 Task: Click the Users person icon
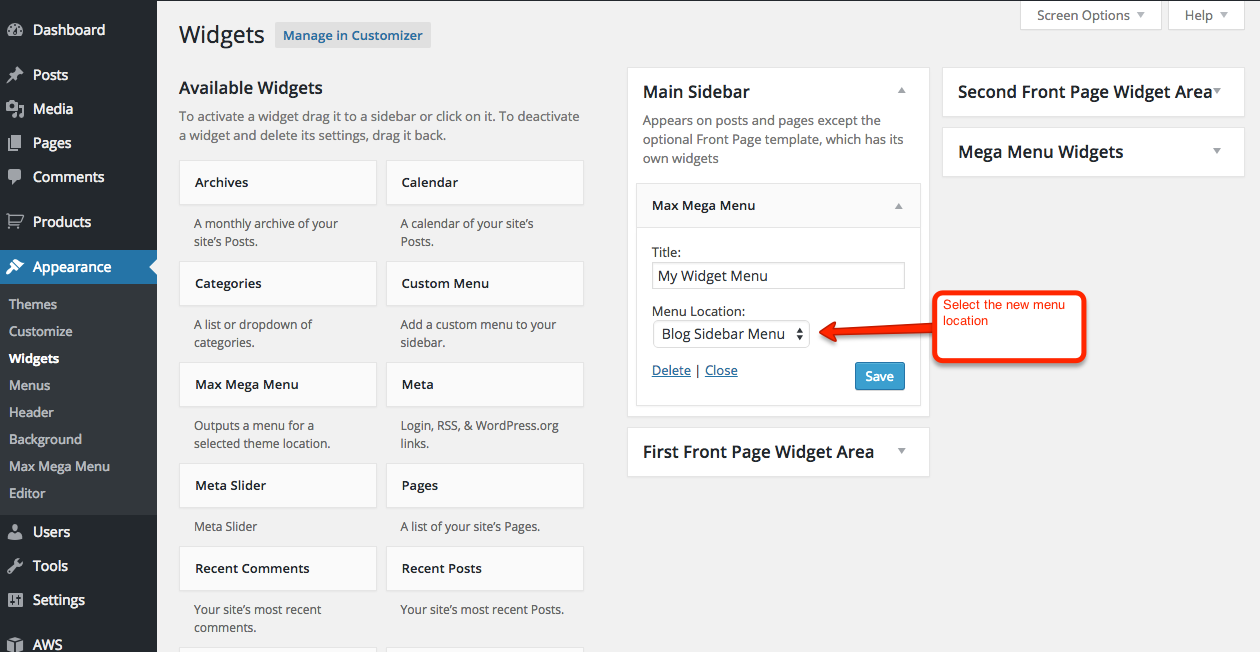pos(15,532)
